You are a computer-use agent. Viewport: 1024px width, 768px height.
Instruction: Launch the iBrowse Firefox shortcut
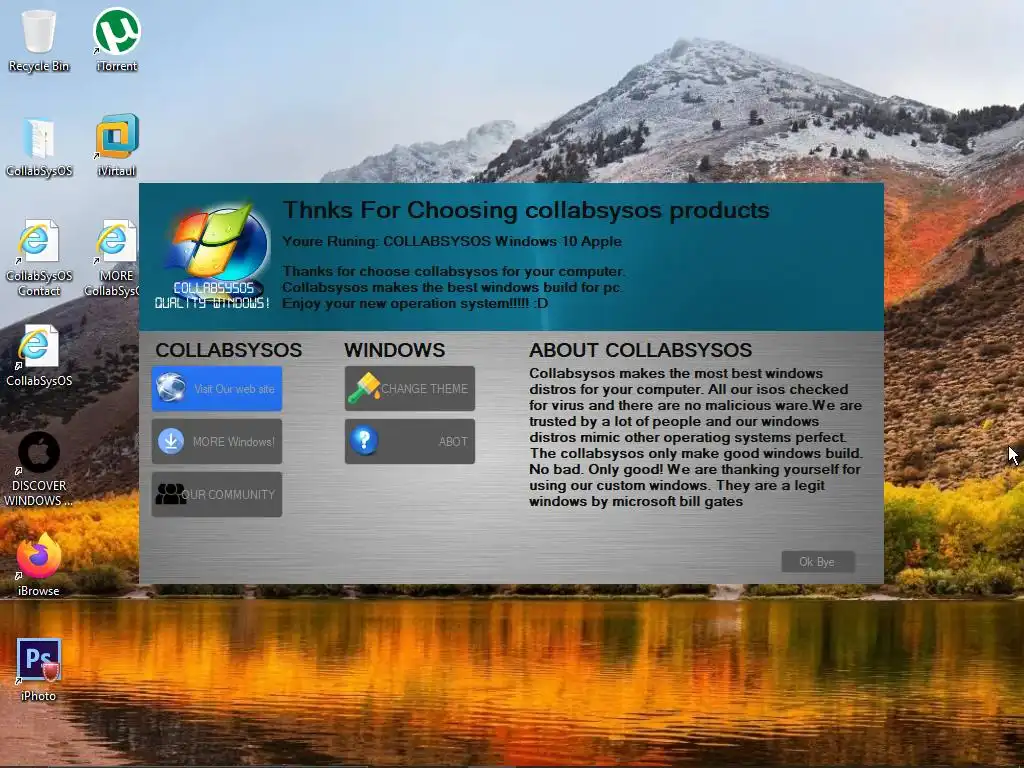[39, 564]
